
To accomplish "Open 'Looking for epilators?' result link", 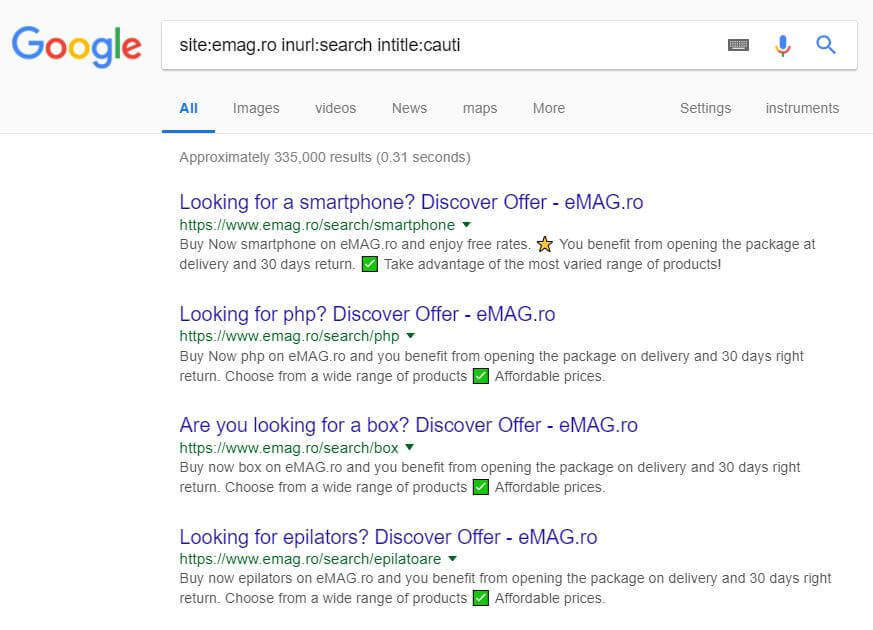I will point(388,537).
